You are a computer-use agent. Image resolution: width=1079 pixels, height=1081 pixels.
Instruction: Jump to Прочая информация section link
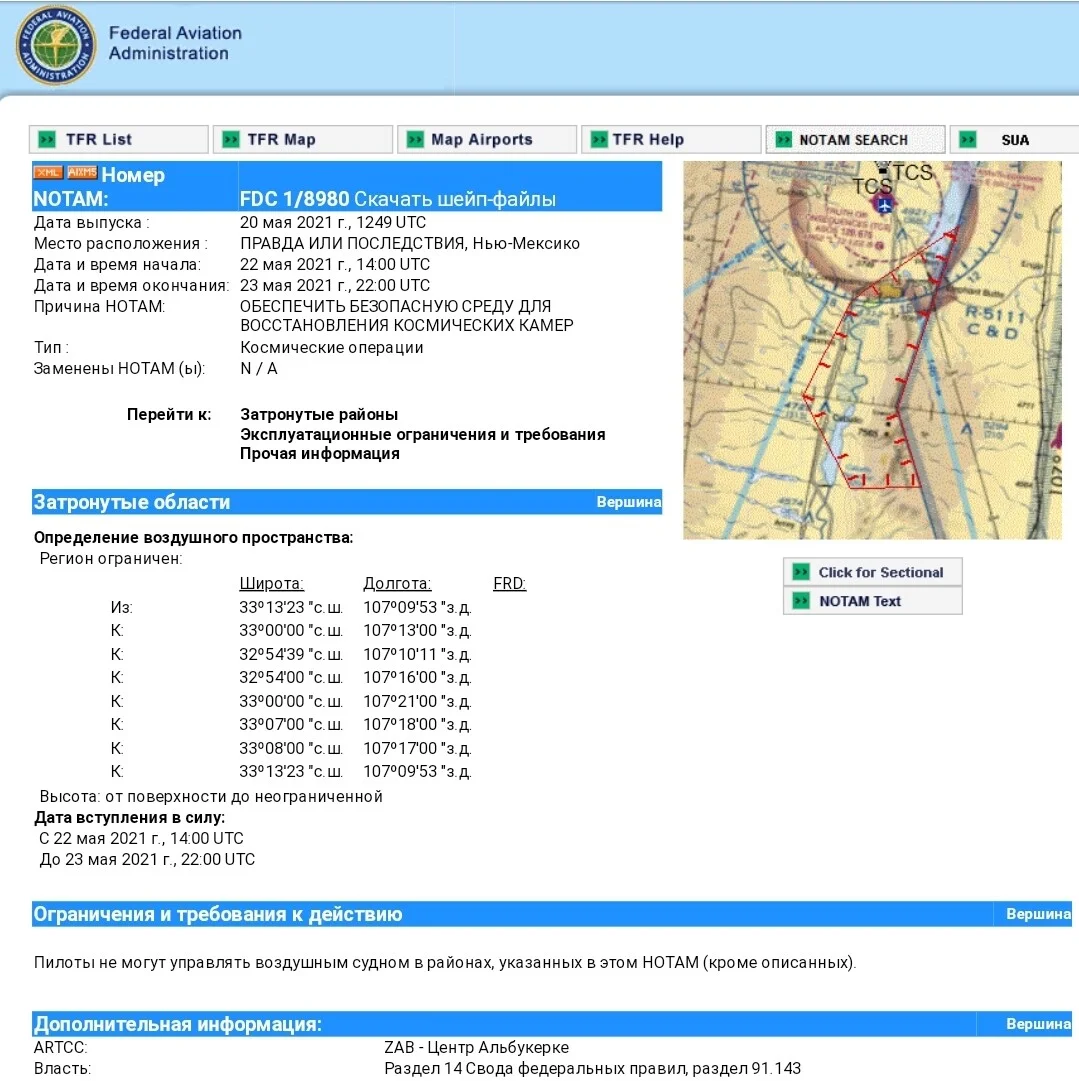320,454
